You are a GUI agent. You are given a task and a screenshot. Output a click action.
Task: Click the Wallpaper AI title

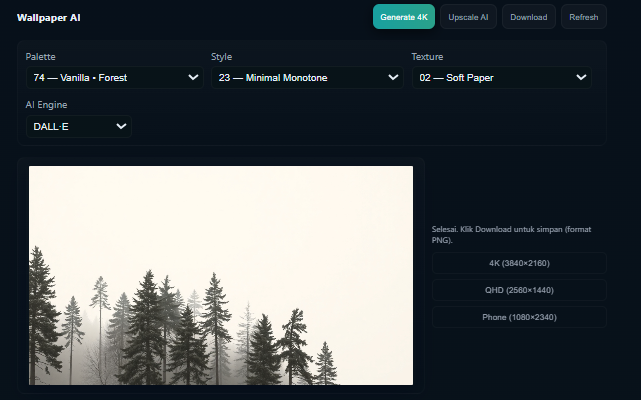pos(49,18)
